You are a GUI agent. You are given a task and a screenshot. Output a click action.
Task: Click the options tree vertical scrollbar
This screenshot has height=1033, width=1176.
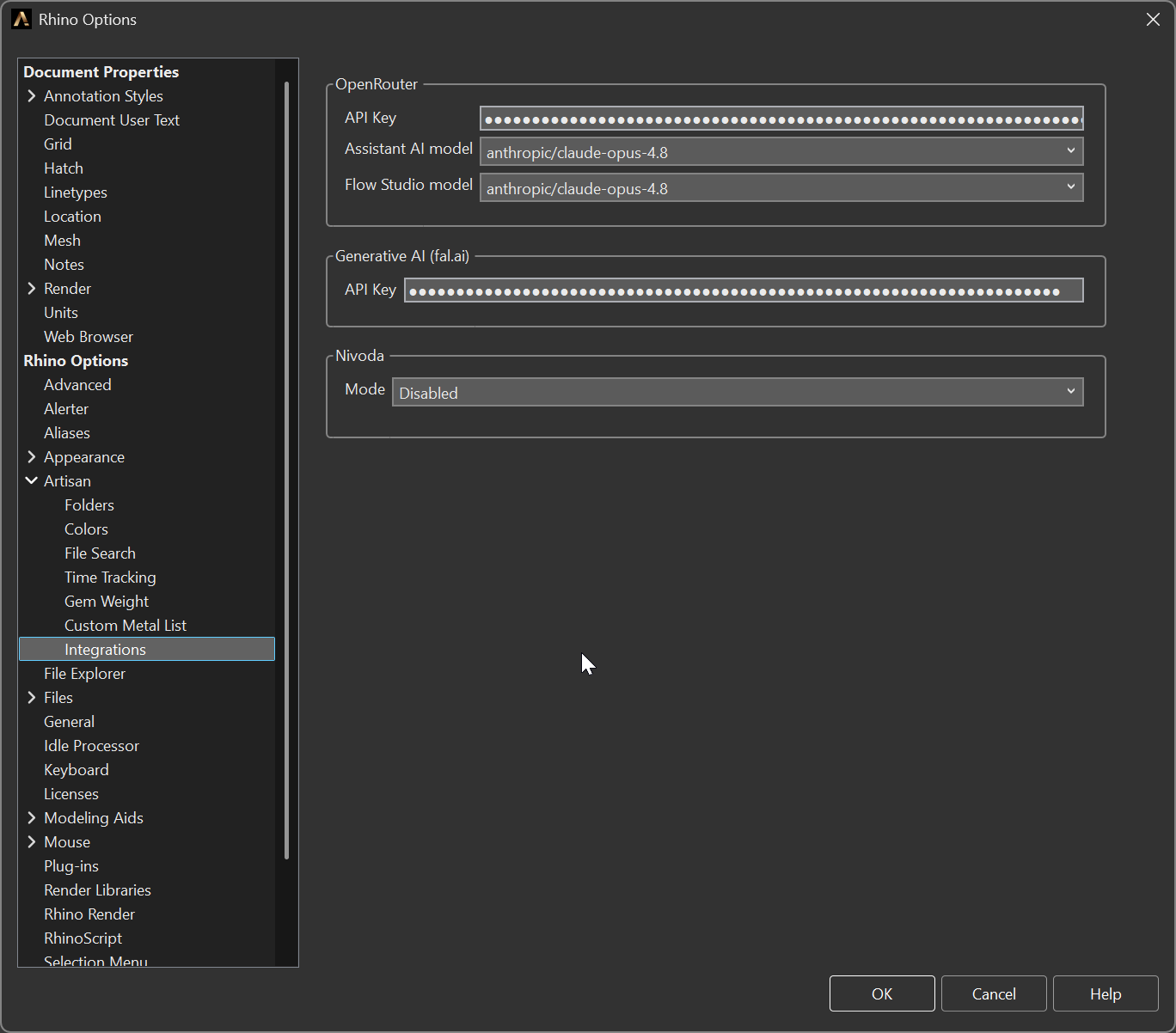286,470
